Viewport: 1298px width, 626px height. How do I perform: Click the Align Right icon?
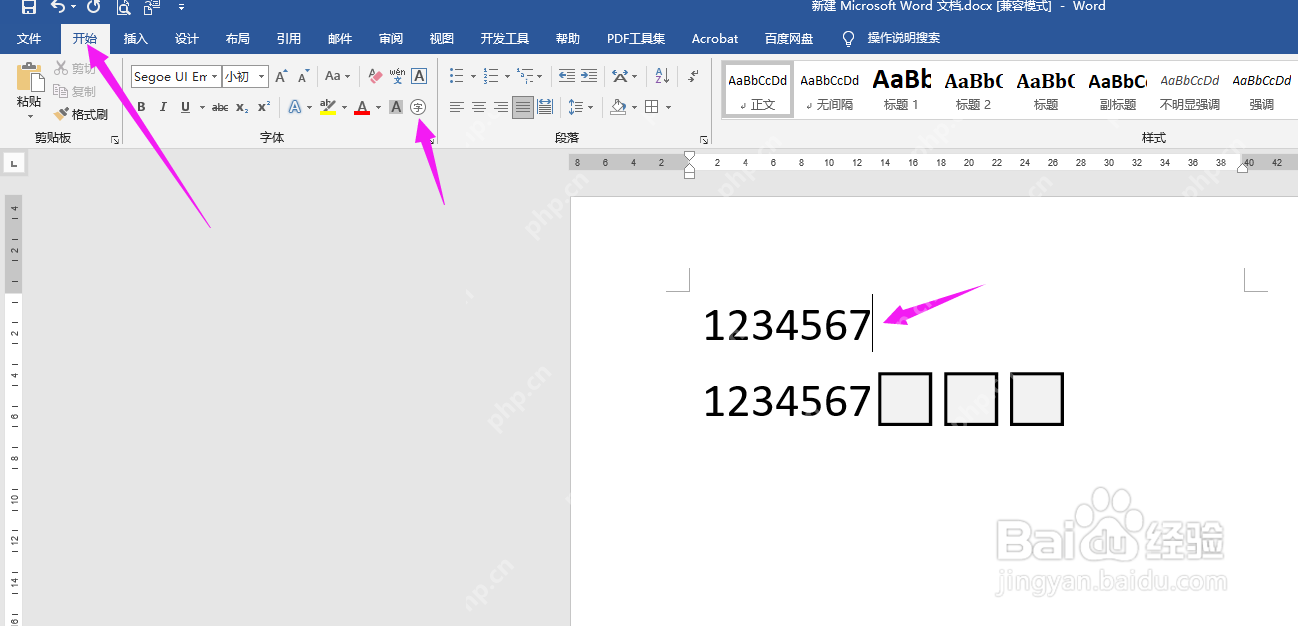click(501, 107)
